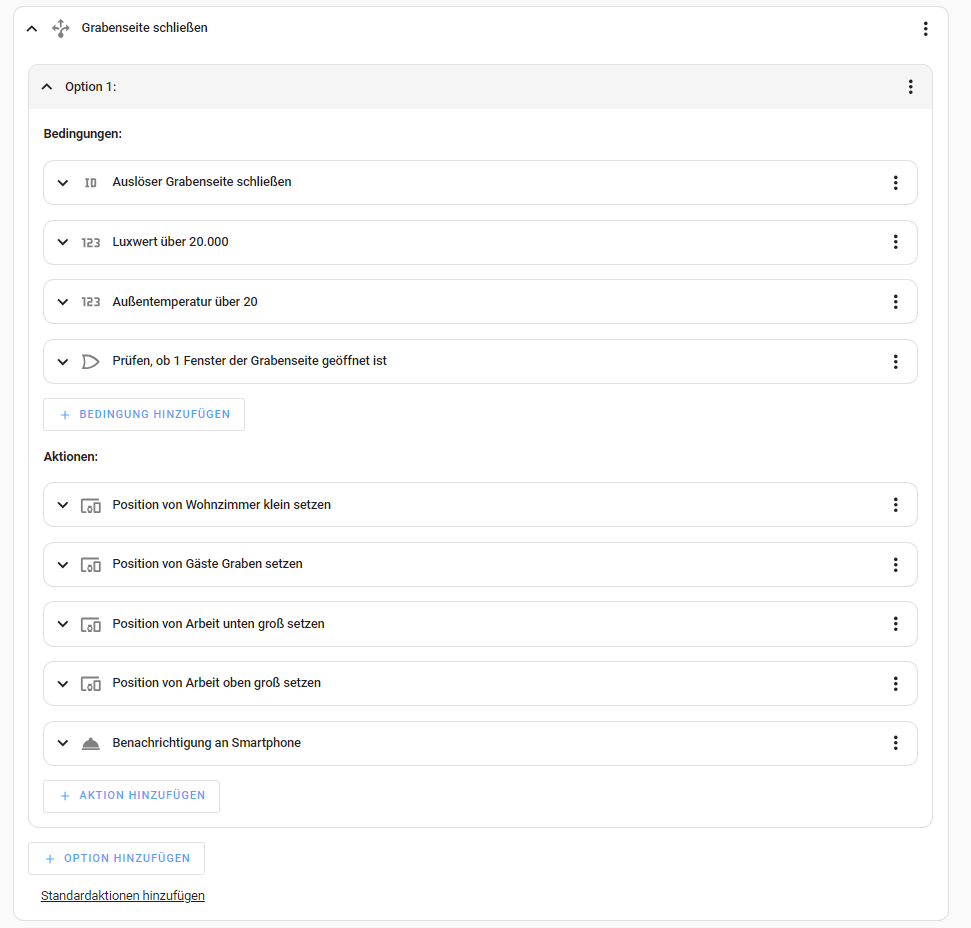Click the choose icon beside Grabenseite schließen
Screen dimensions: 971x928
pyautogui.click(x=61, y=28)
